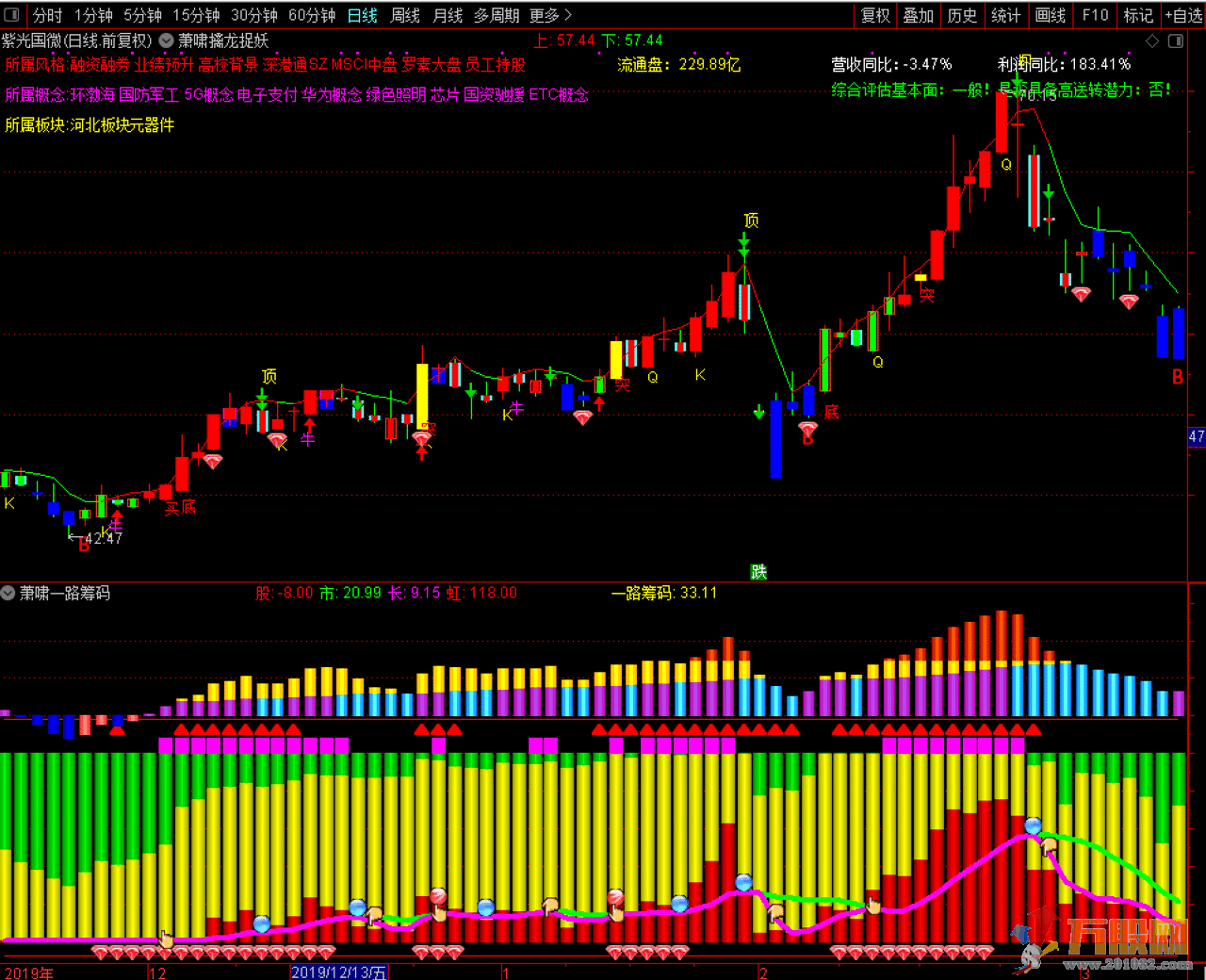Click the 国资驰援 concept tag
Viewport: 1206px width, 980px height.
pos(494,95)
